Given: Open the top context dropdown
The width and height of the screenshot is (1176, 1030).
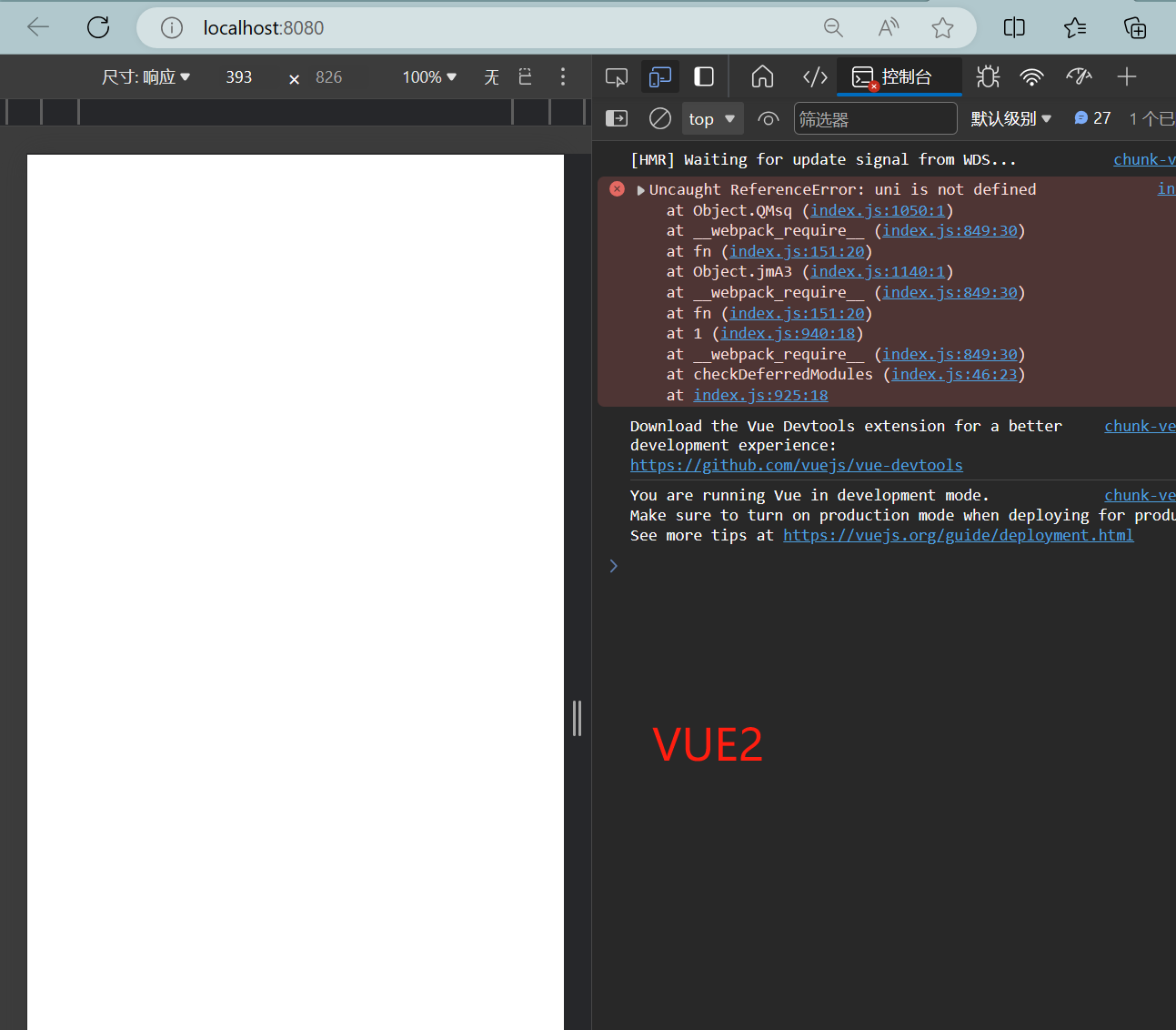Looking at the screenshot, I should (x=712, y=118).
